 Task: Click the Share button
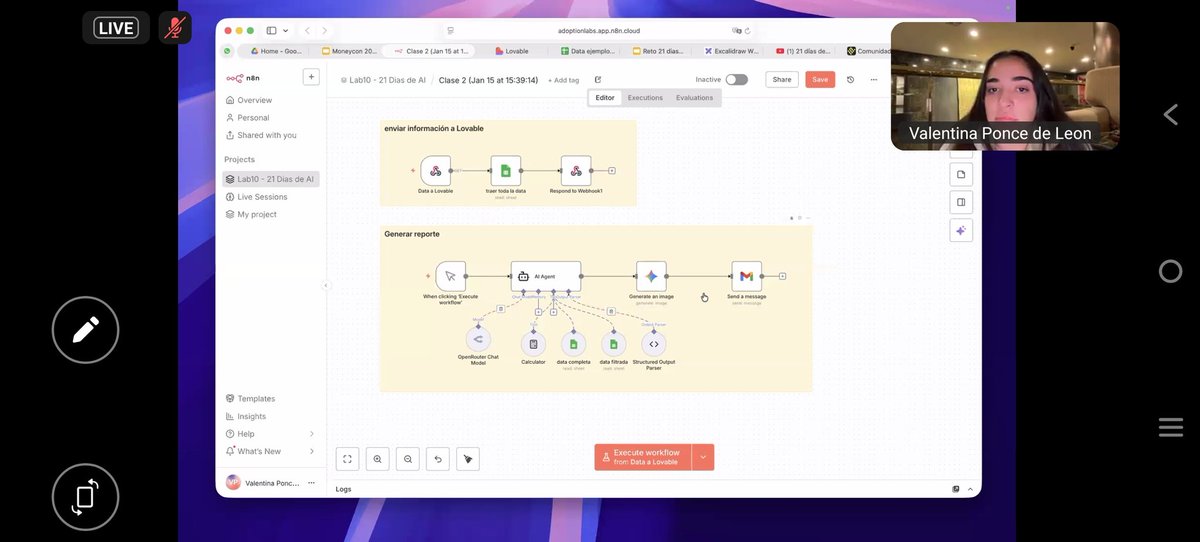782,79
